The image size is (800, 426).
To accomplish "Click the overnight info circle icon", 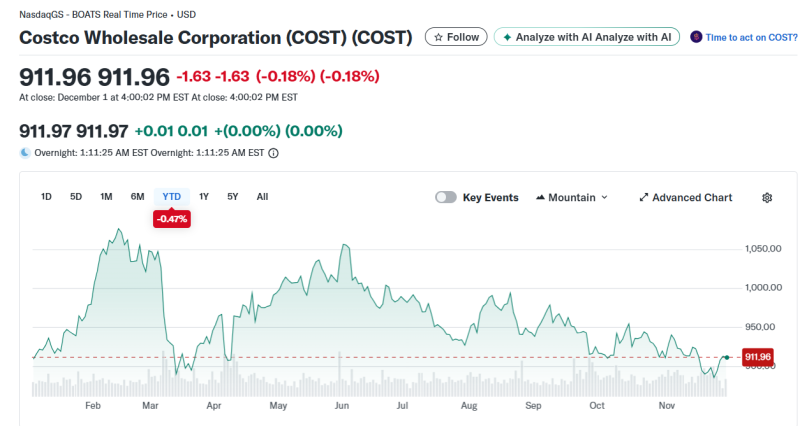I will (273, 153).
